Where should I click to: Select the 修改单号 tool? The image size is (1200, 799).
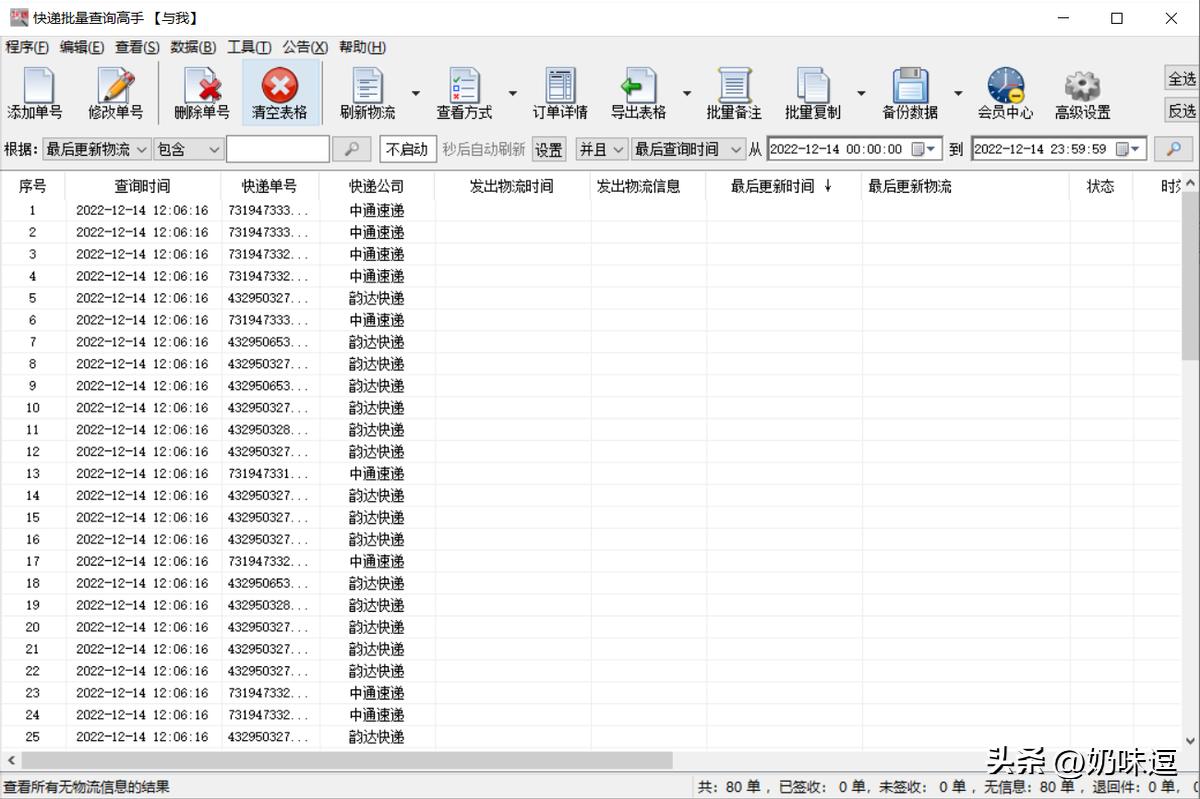click(x=116, y=91)
